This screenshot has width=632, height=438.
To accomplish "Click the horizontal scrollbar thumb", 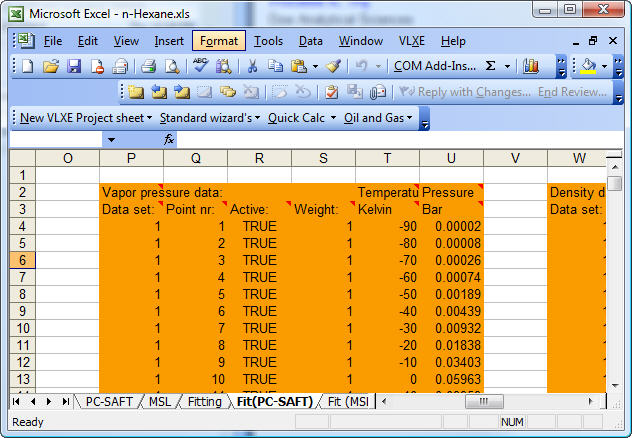I will [x=484, y=401].
